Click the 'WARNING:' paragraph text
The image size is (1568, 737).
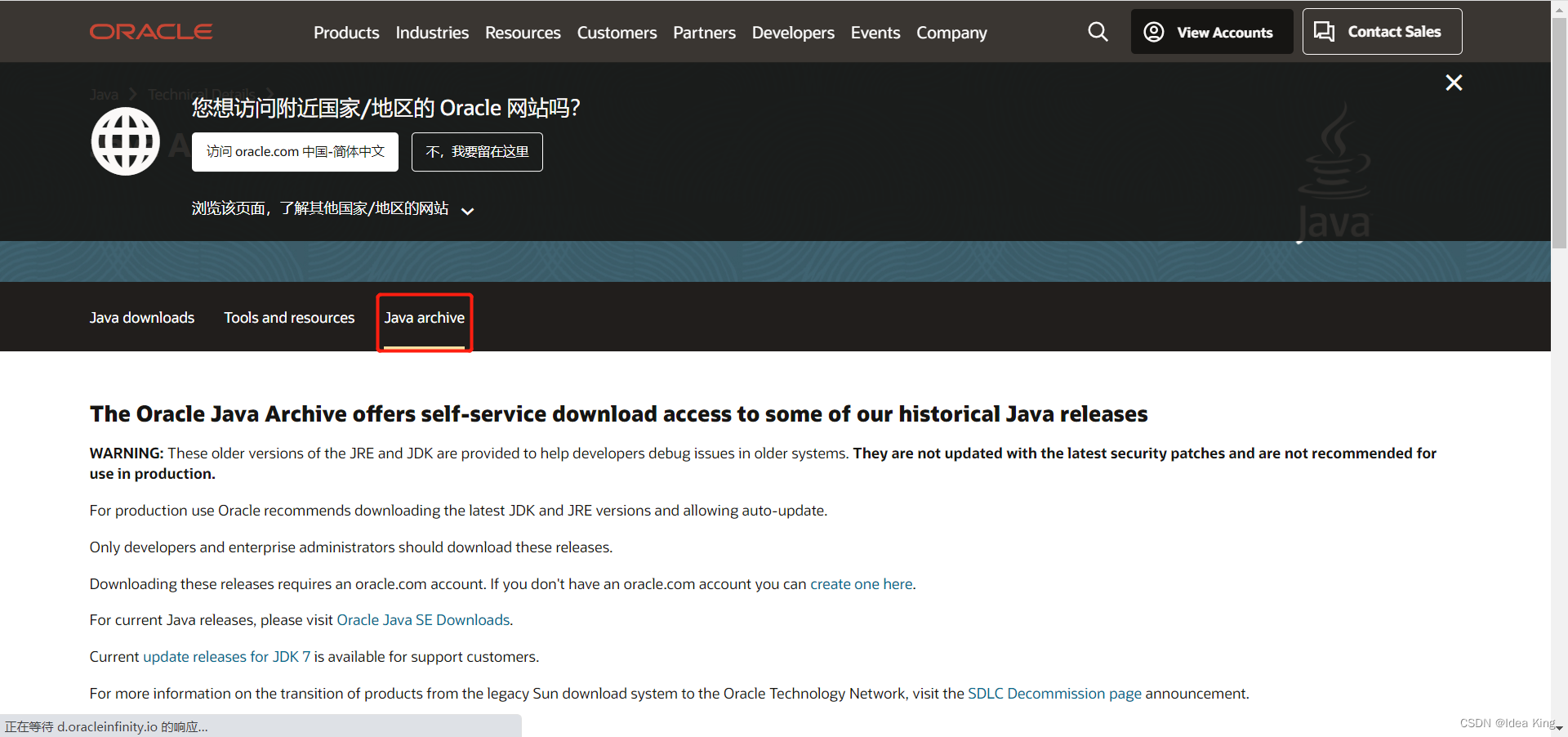click(763, 463)
